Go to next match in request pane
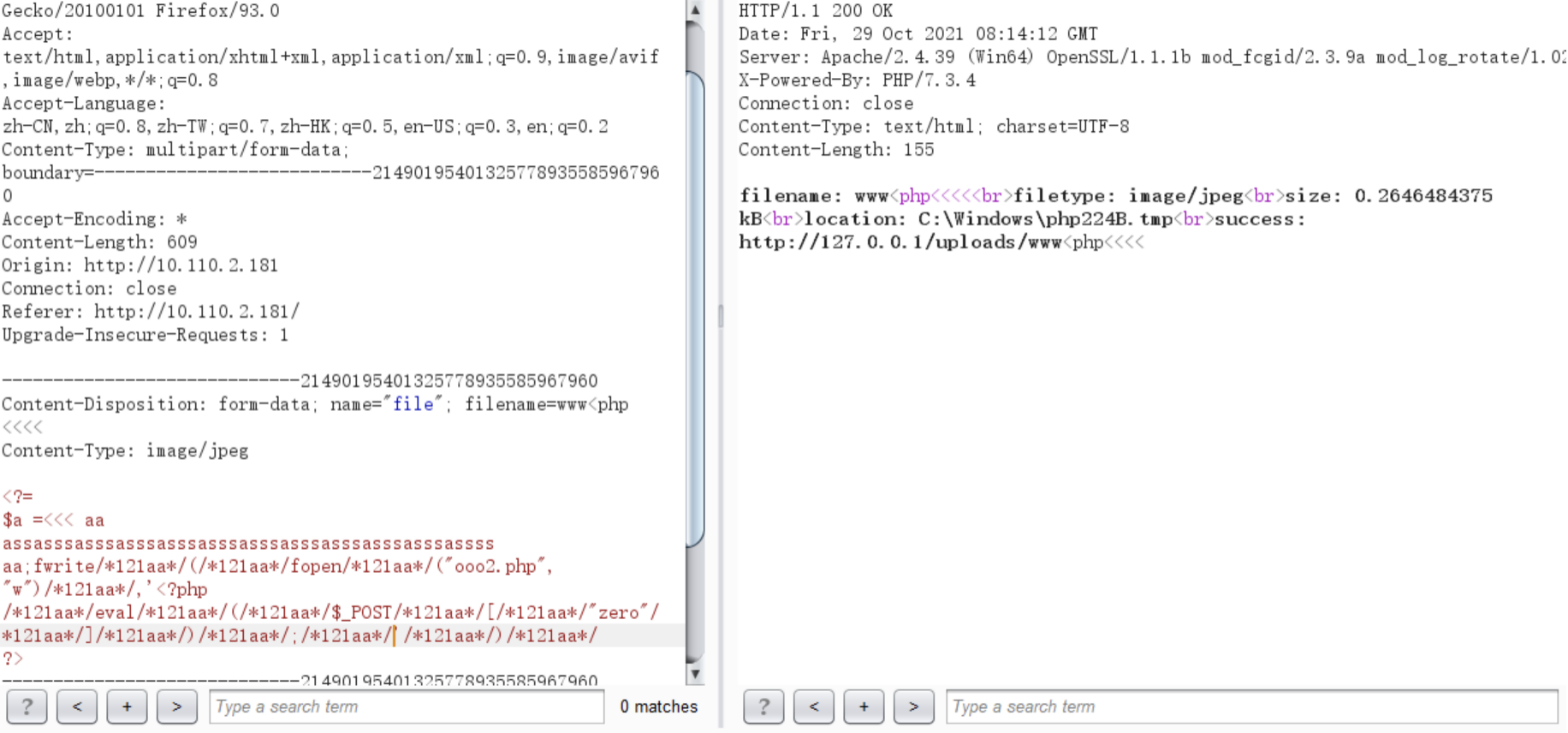This screenshot has height=733, width=1568. click(x=177, y=706)
